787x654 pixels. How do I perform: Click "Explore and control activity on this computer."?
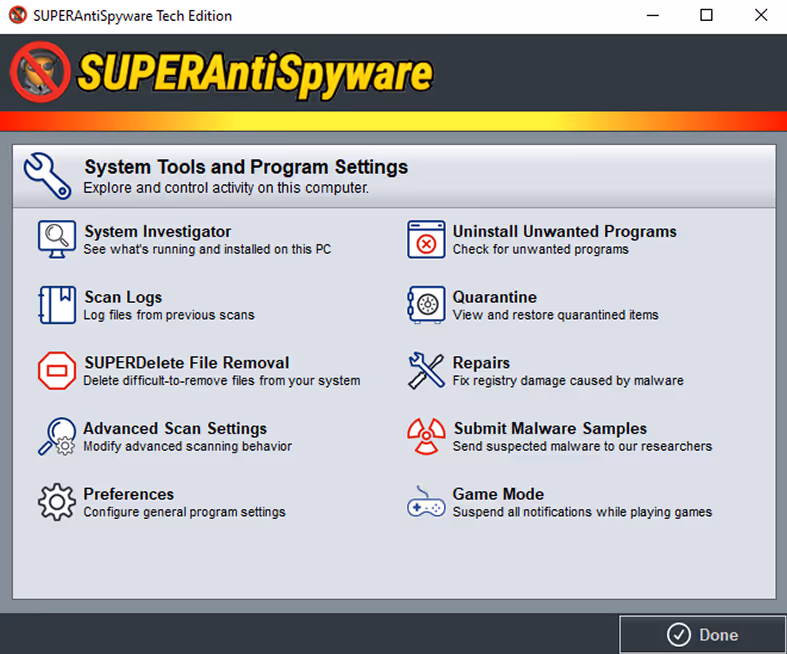point(226,188)
